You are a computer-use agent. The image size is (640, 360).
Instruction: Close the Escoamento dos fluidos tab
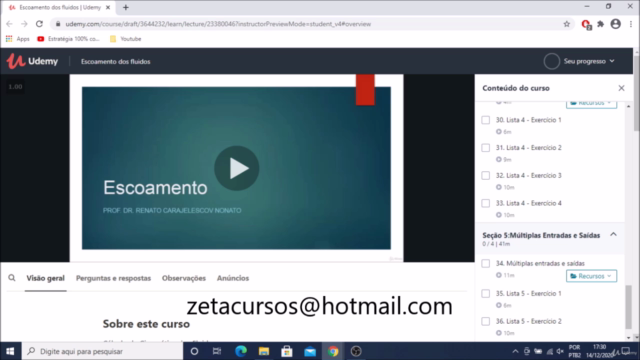pos(108,7)
